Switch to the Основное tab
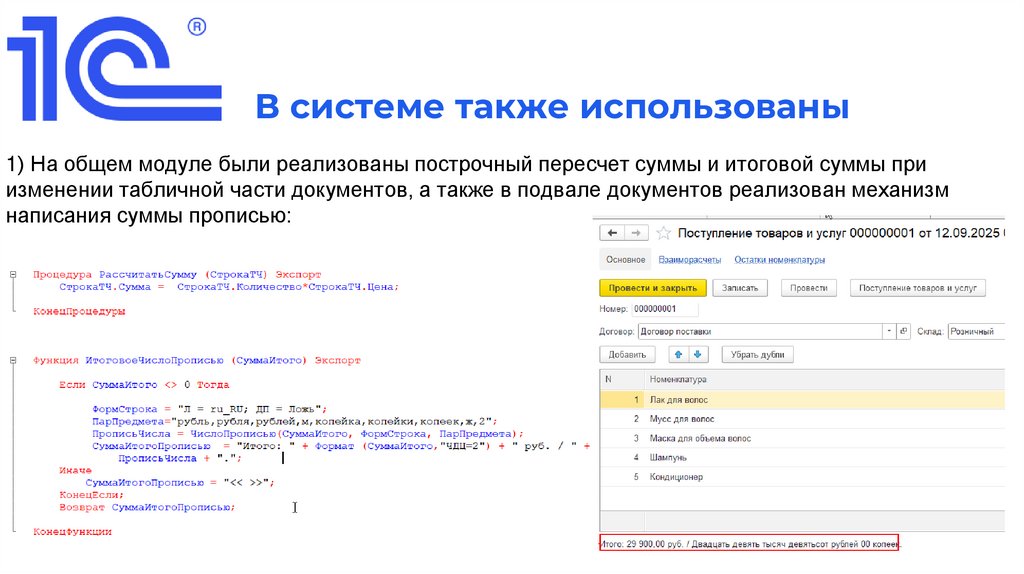The height and width of the screenshot is (574, 1024). pyautogui.click(x=626, y=260)
